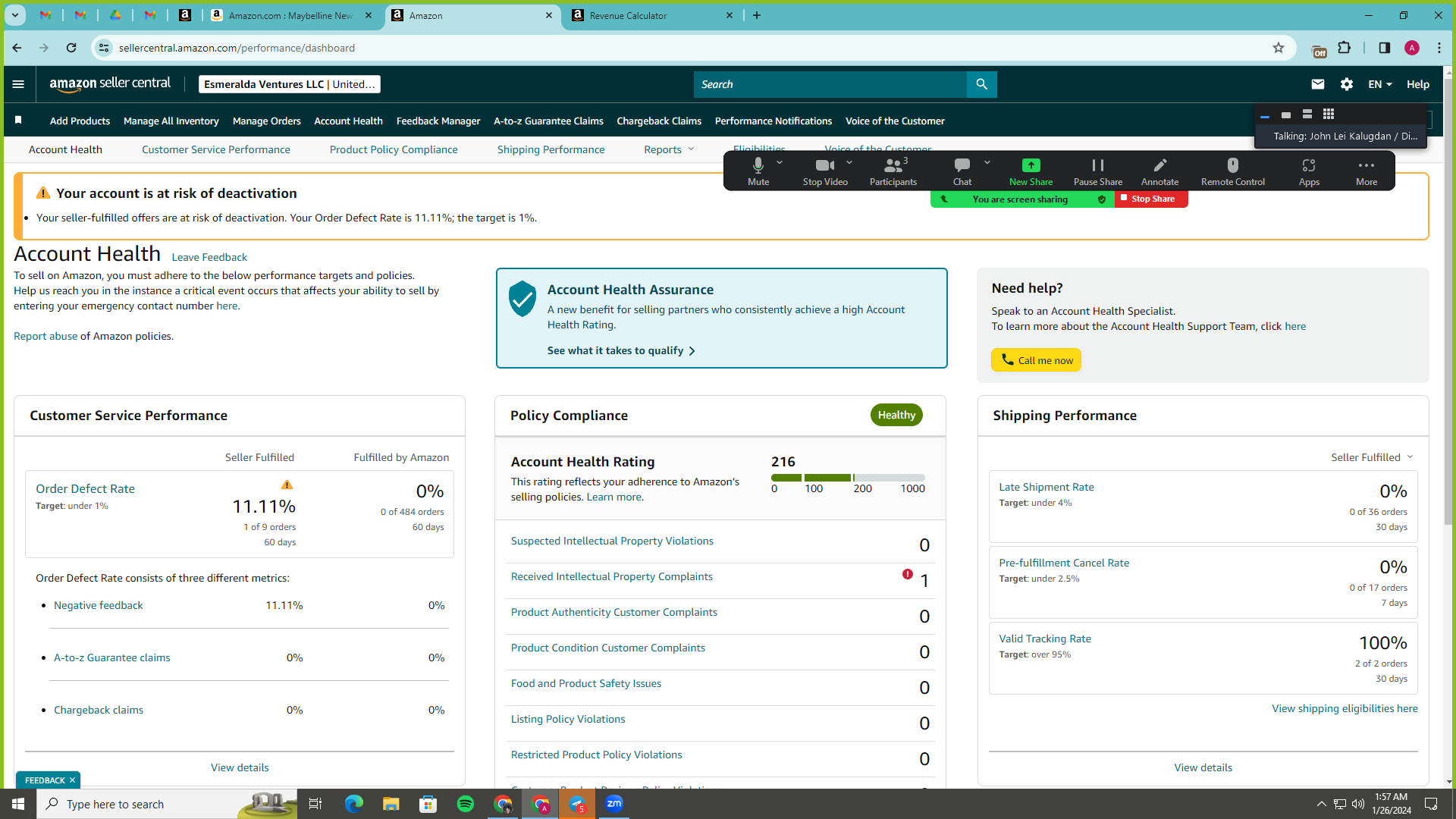This screenshot has width=1456, height=819.
Task: Click Remote Control in Zoom toolbar
Action: (x=1233, y=171)
